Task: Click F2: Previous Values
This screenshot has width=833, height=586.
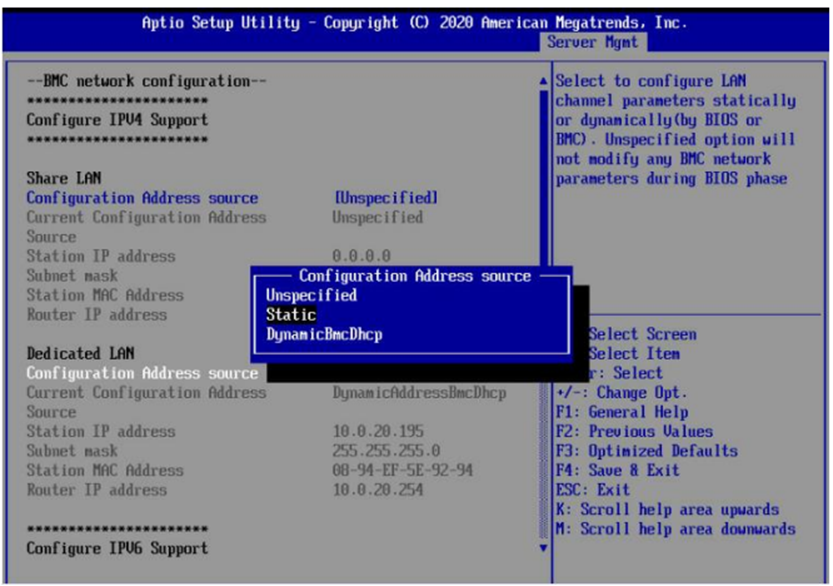Action: point(634,432)
